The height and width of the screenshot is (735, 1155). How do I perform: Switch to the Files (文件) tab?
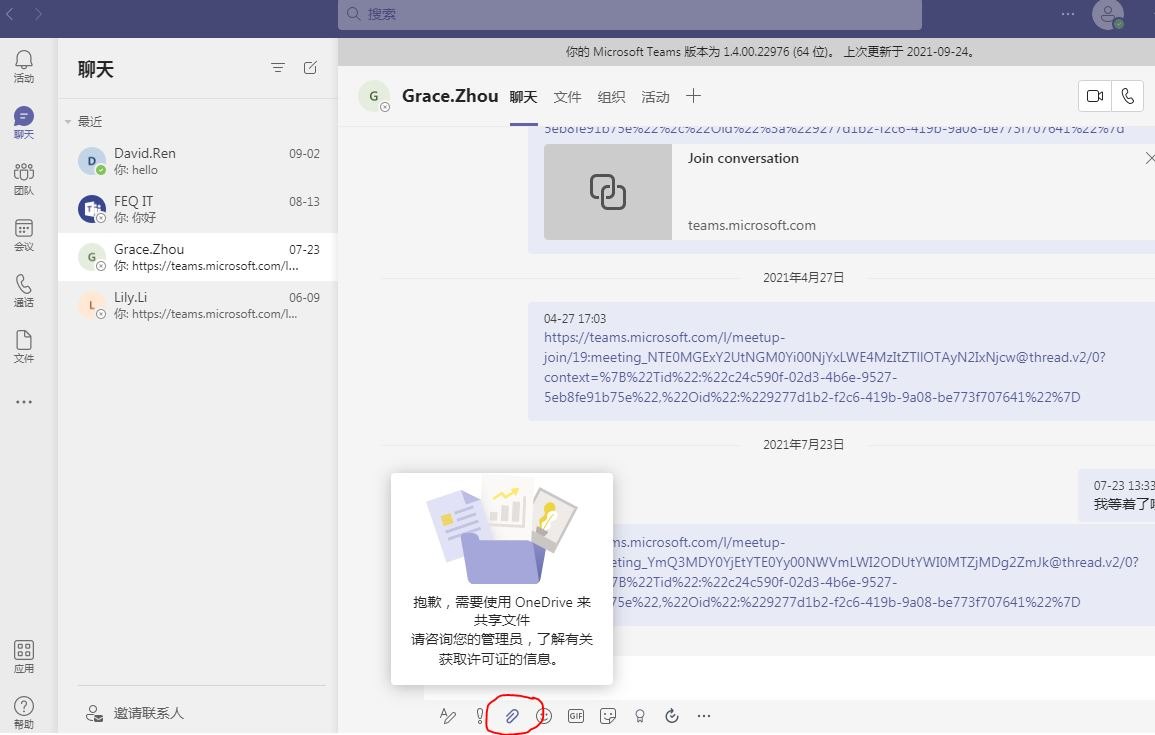567,97
